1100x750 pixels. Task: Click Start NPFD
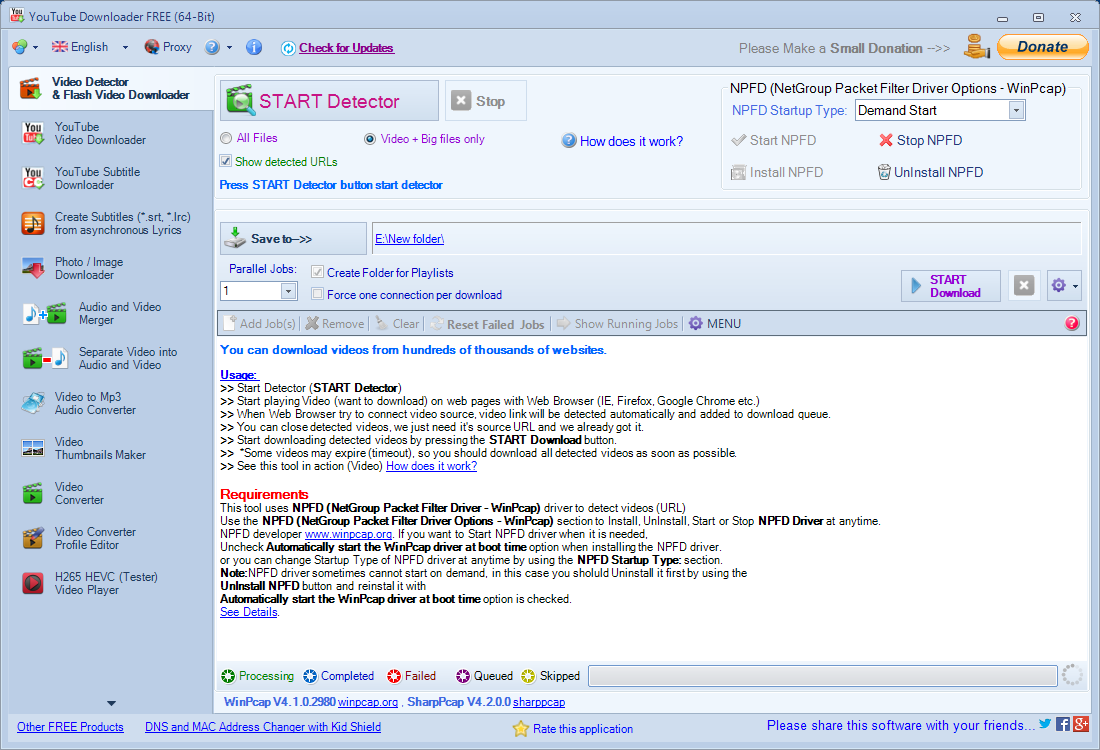(x=774, y=140)
